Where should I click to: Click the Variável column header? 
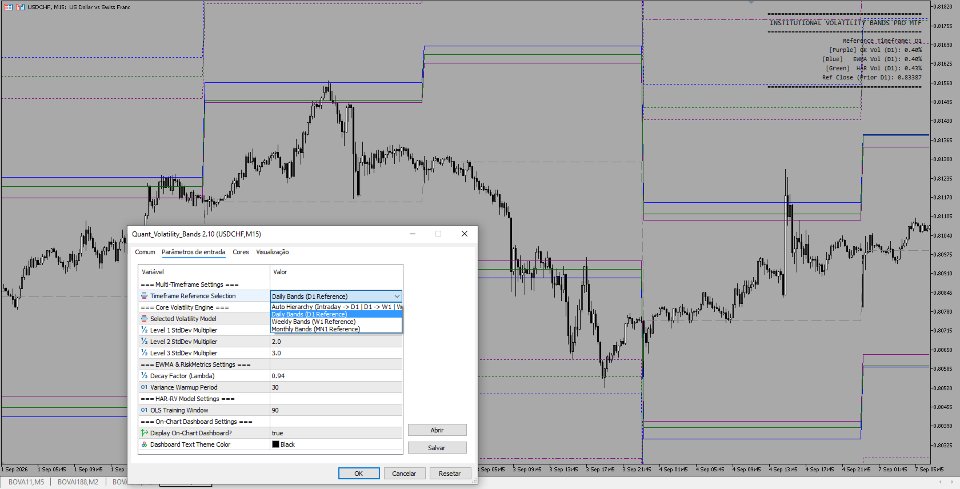pyautogui.click(x=204, y=272)
